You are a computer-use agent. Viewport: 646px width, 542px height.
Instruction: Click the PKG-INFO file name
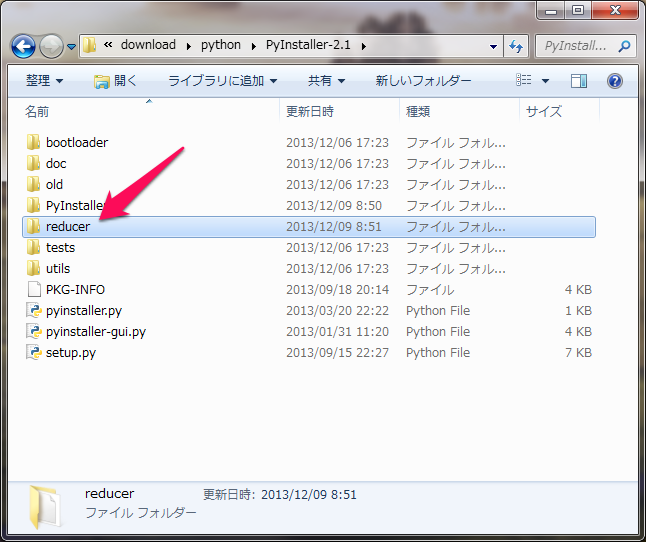pos(75,290)
